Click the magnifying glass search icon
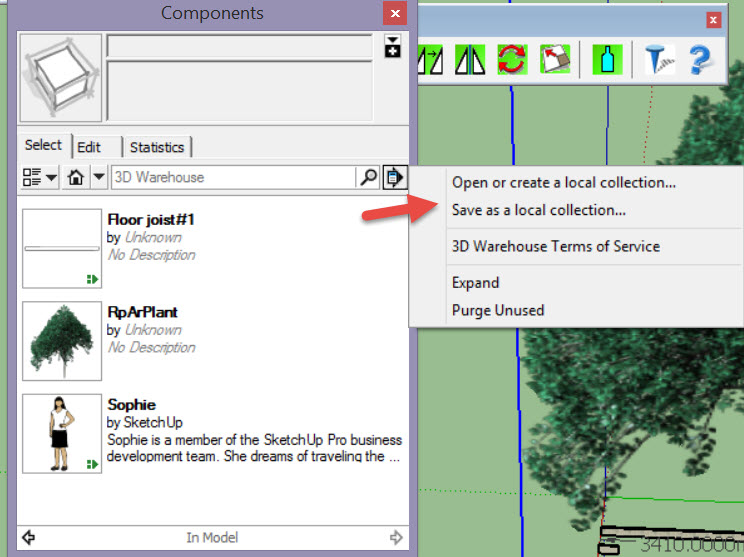This screenshot has width=744, height=557. tap(369, 177)
